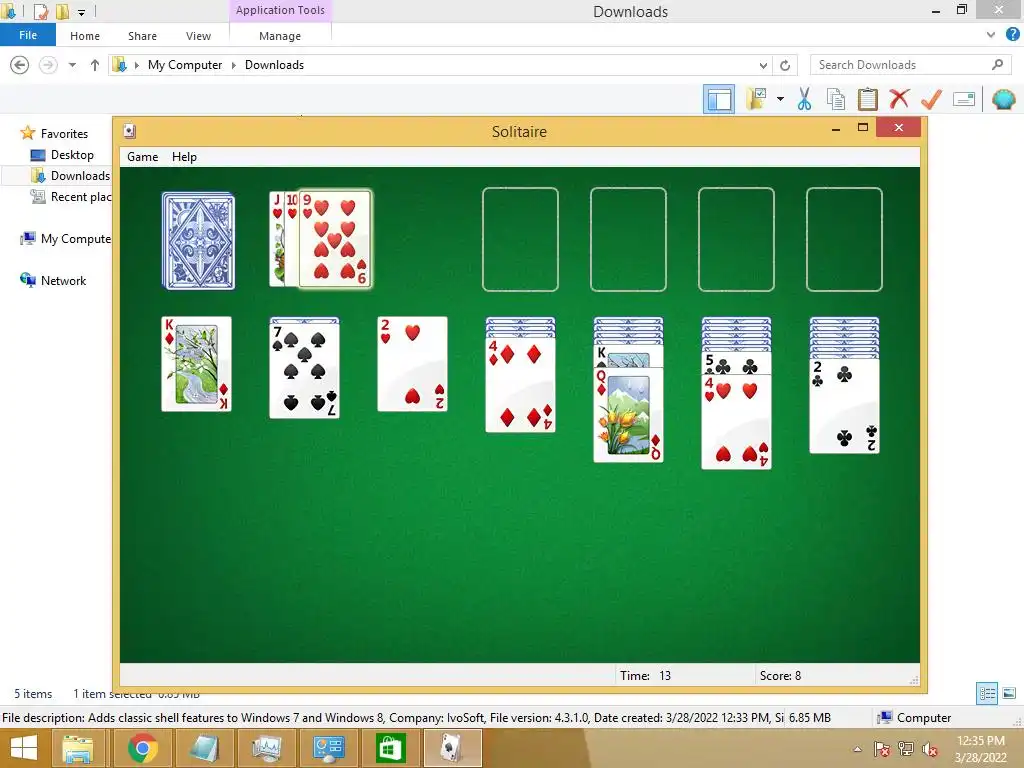The height and width of the screenshot is (768, 1024).
Task: Click the Properties quick access icon
Action: point(40,11)
